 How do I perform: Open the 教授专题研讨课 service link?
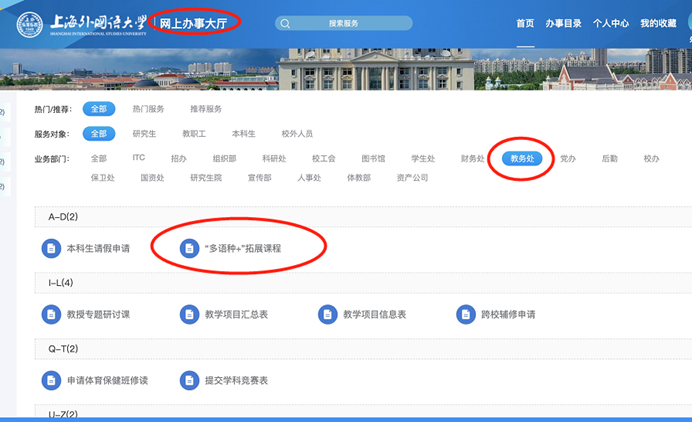tap(98, 315)
